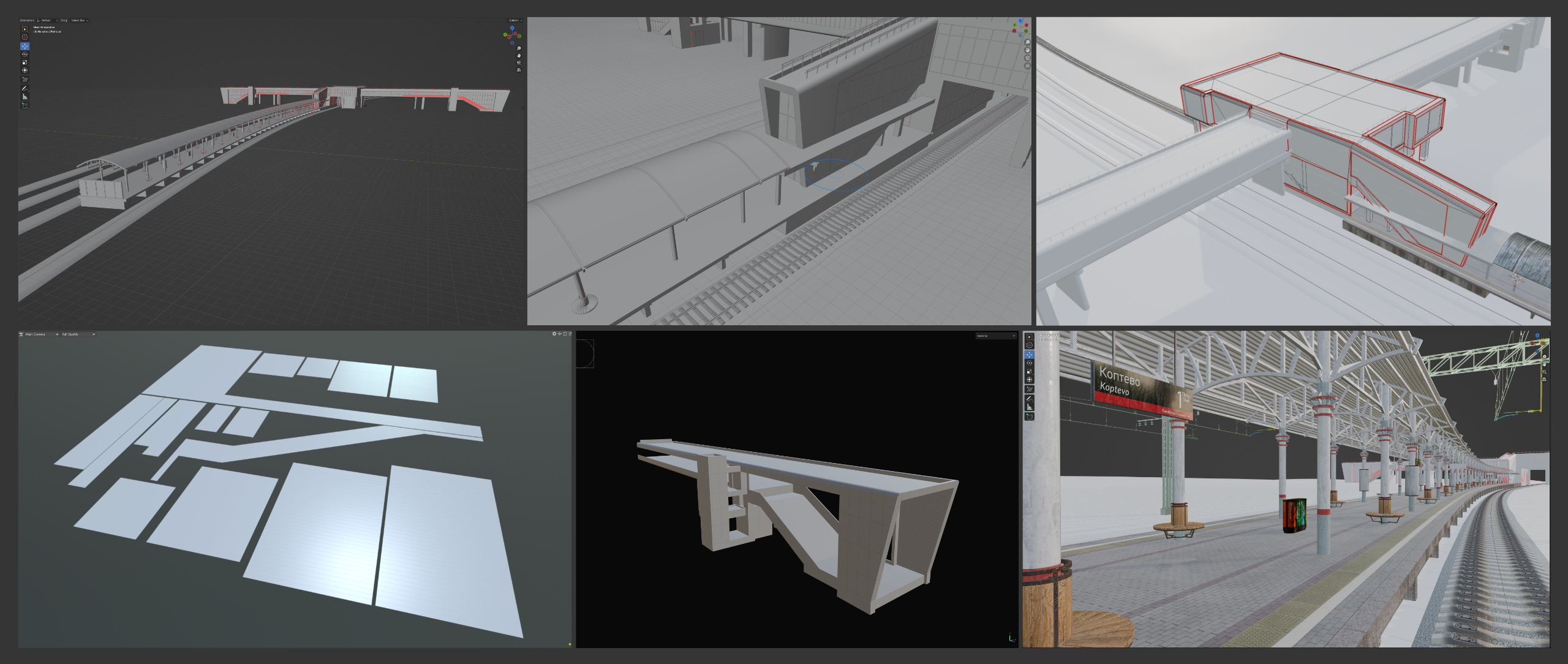Activate the Move tool in top-left viewport
Image resolution: width=1568 pixels, height=664 pixels.
(x=24, y=46)
